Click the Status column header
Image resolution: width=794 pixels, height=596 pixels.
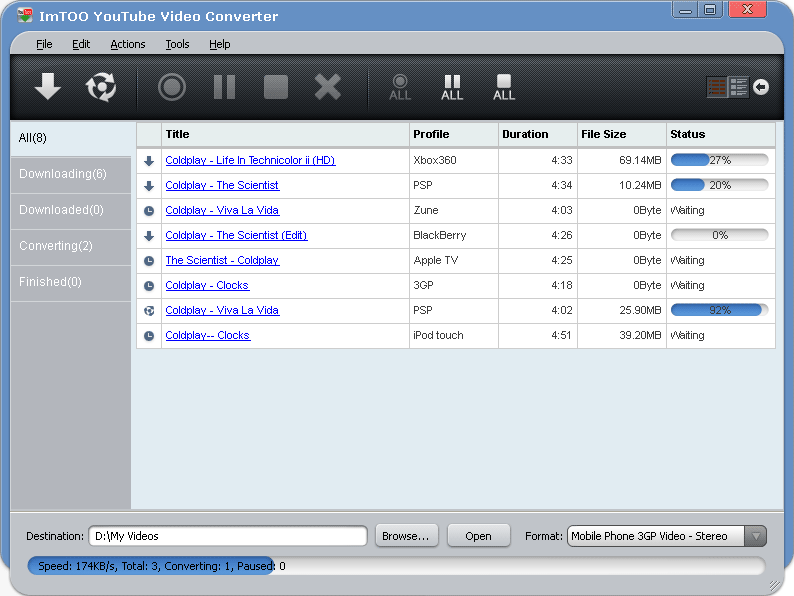click(721, 135)
